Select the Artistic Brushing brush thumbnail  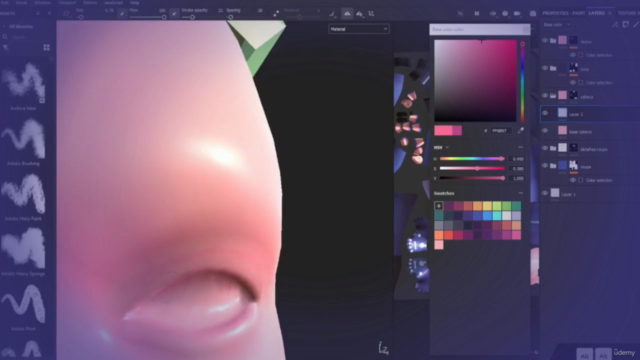pyautogui.click(x=23, y=139)
